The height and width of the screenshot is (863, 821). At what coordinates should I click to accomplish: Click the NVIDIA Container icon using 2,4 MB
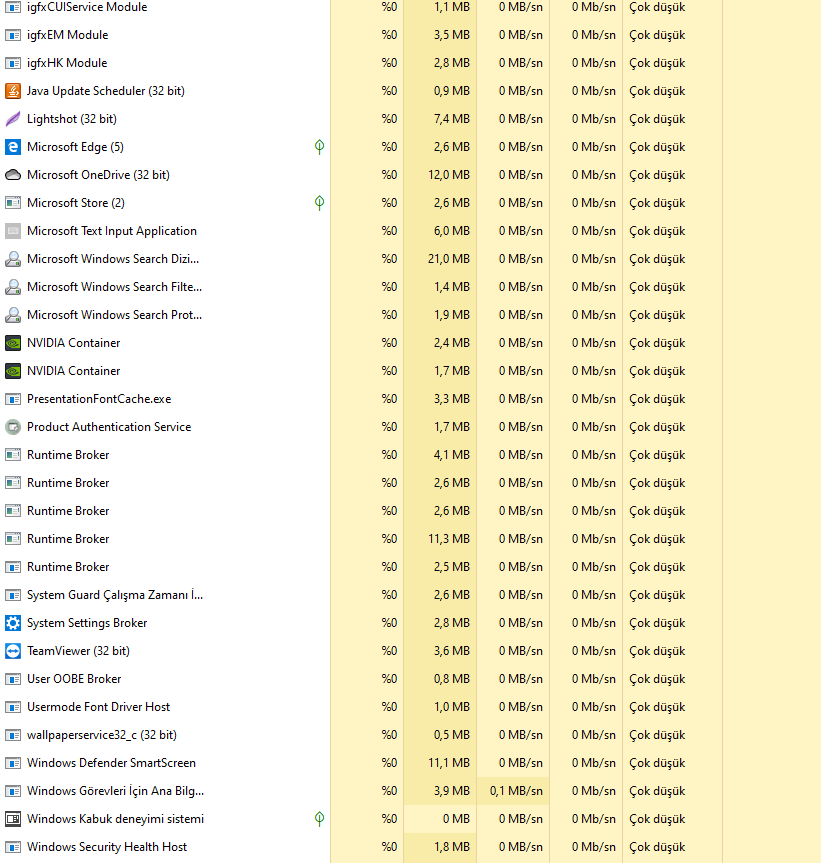(13, 343)
